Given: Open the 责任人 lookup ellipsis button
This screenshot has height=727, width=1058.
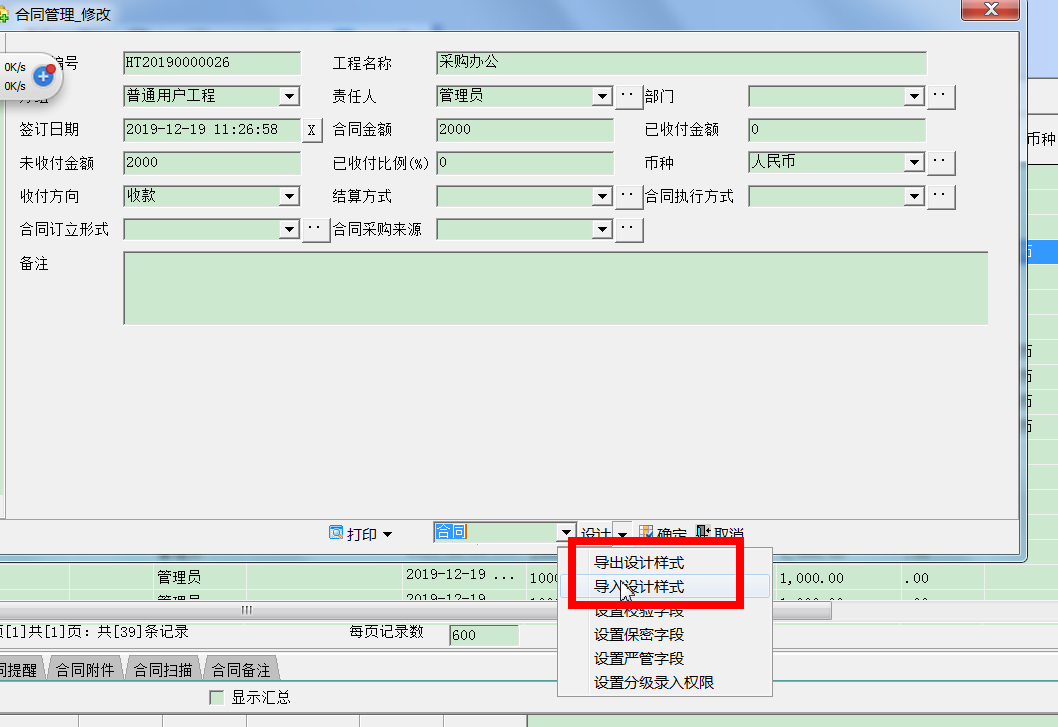Looking at the screenshot, I should click(628, 97).
